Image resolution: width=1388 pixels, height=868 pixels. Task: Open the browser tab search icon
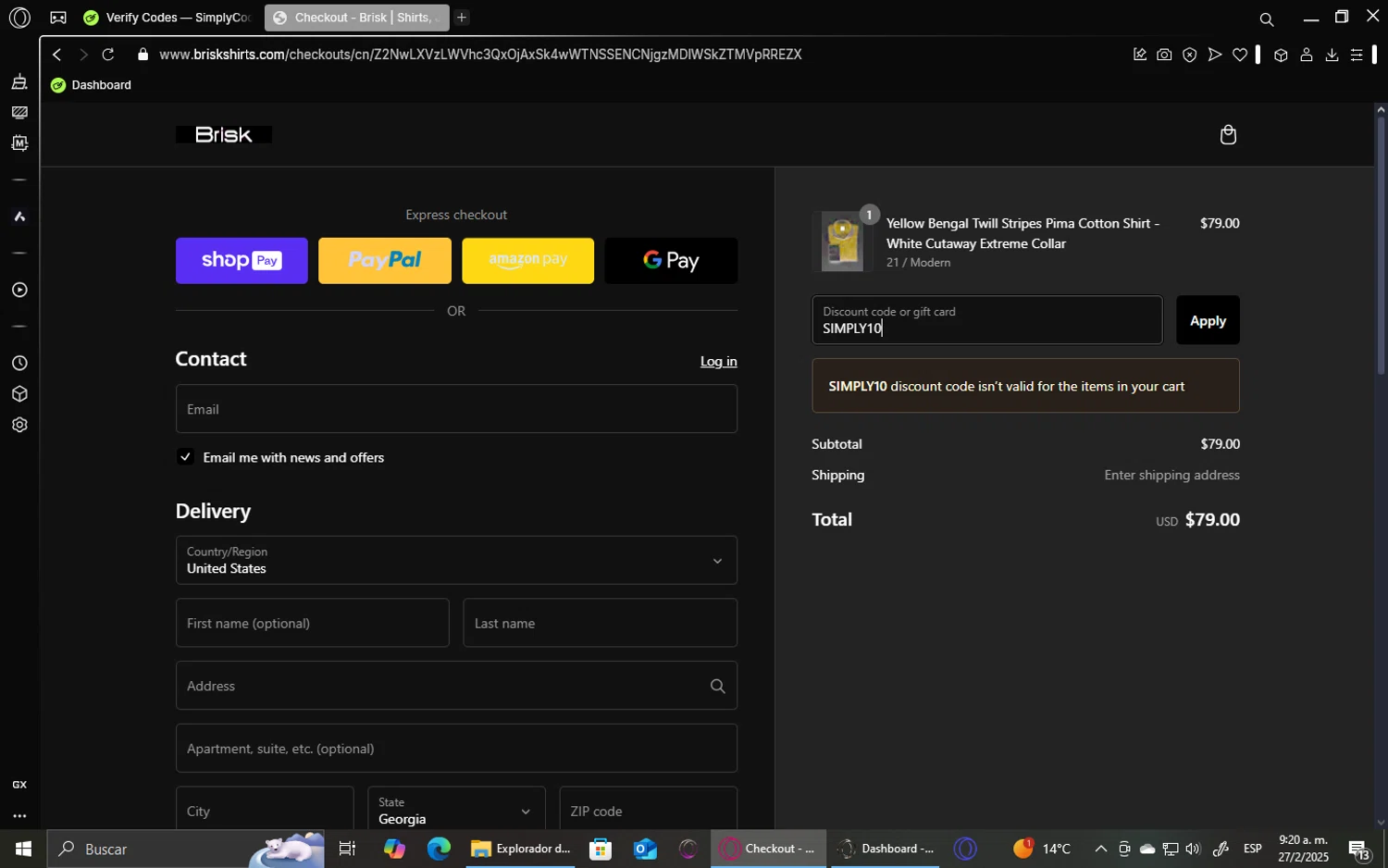pos(1266,19)
